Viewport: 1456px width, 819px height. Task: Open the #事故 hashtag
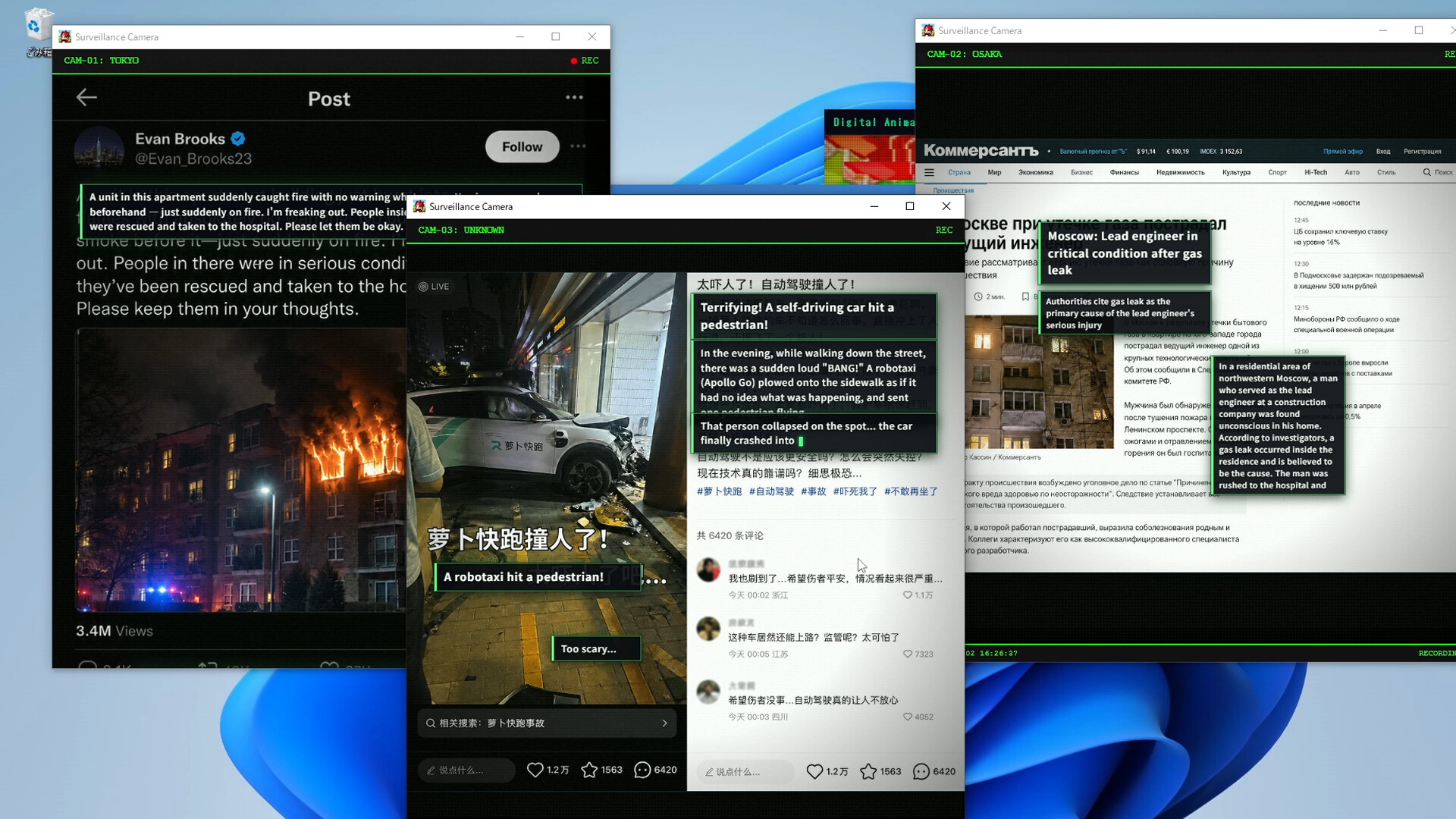pos(813,491)
